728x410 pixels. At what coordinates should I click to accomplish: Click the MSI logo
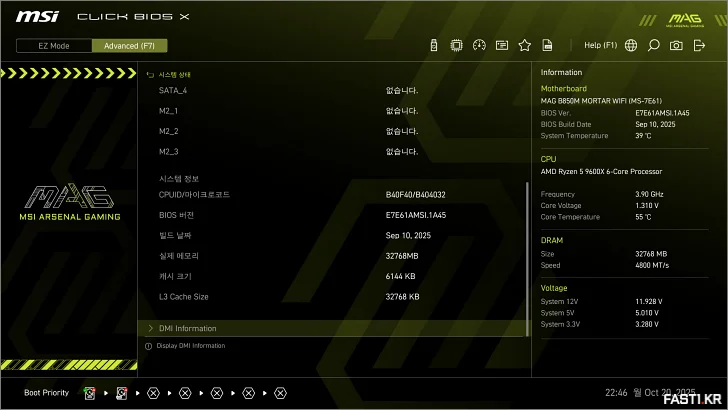point(38,17)
